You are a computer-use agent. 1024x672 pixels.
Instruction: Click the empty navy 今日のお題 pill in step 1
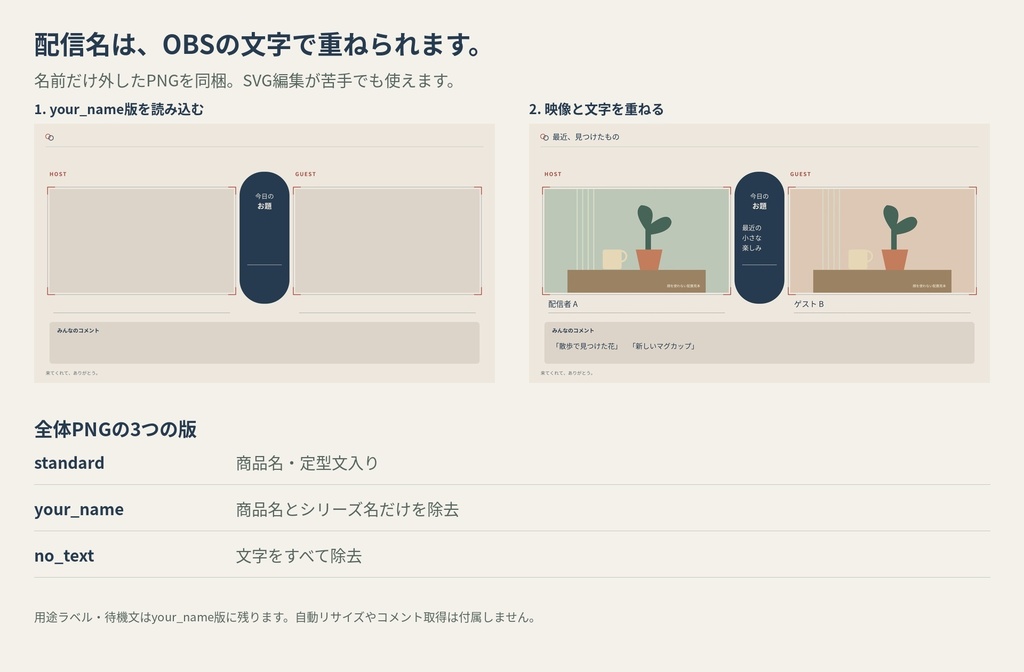coord(264,238)
